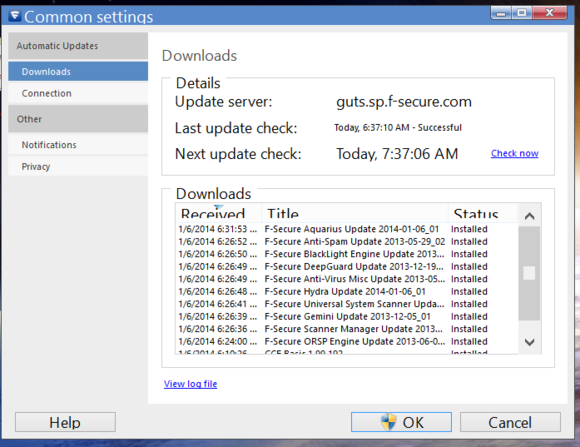The height and width of the screenshot is (447, 580).
Task: Select the Other section header
Action: (x=78, y=119)
